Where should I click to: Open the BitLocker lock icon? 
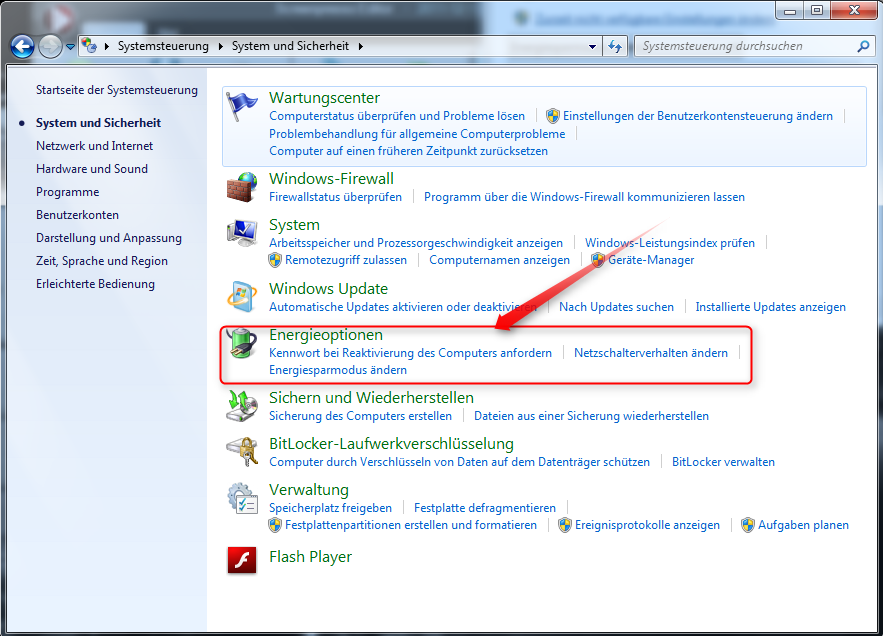[x=242, y=452]
